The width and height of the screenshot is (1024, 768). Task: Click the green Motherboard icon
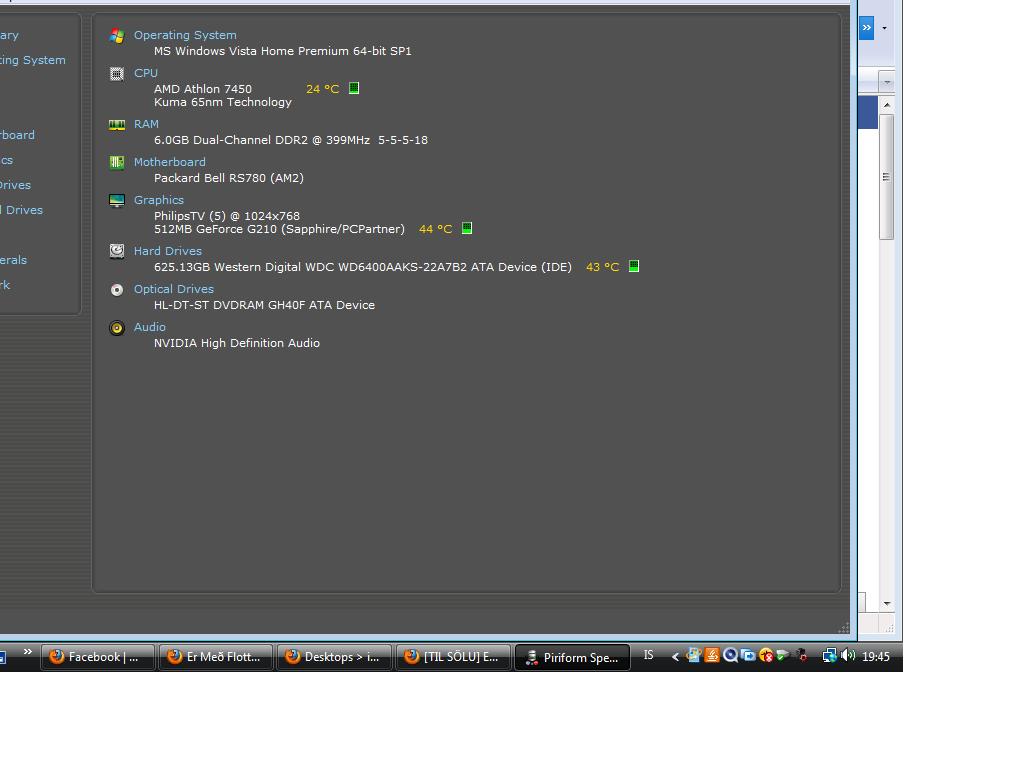click(117, 162)
